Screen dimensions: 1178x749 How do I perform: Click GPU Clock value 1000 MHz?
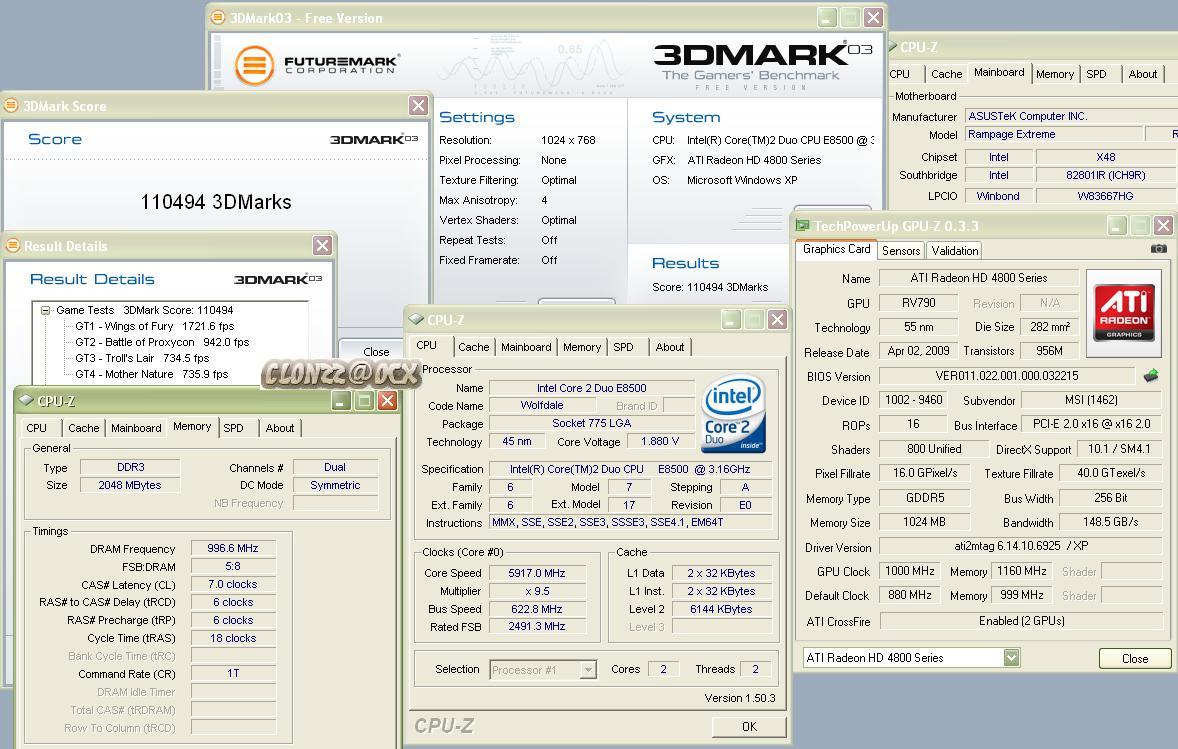pyautogui.click(x=910, y=571)
